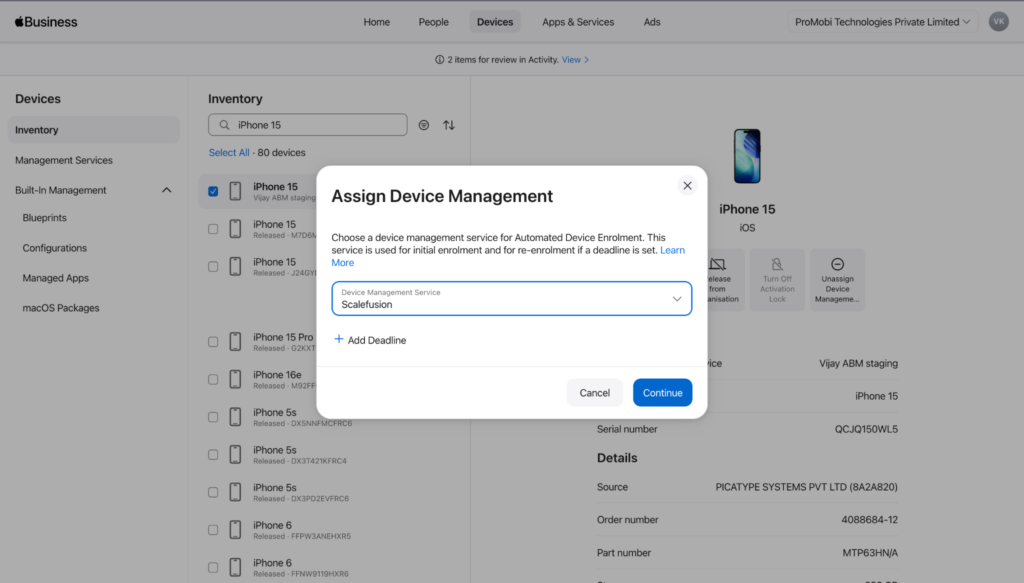Check the iPhone 15 J24GY row checkbox
Viewport: 1024px width, 583px height.
coord(213,266)
